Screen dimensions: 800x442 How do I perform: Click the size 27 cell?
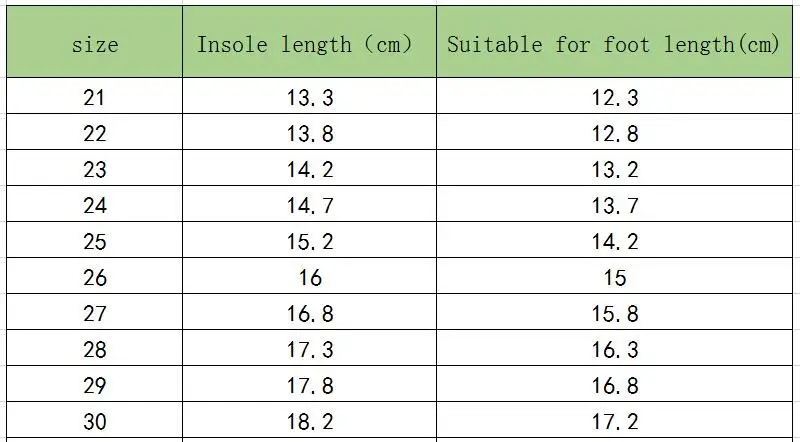95,314
